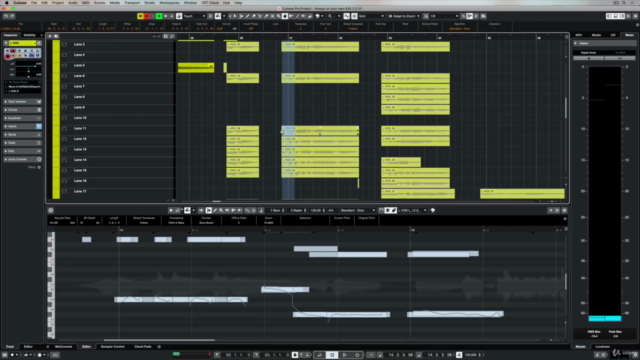The height and width of the screenshot is (360, 640).
Task: Expand the Equalizers inspector section
Action: click(22, 118)
